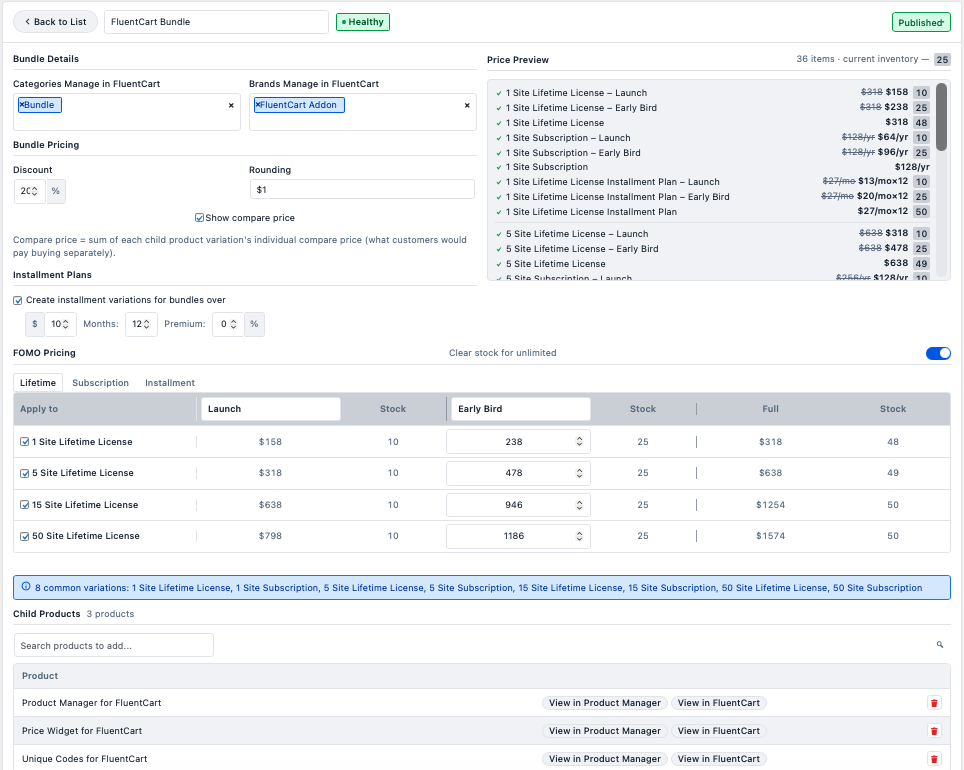
Task: Click Search products to add field
Action: (114, 645)
